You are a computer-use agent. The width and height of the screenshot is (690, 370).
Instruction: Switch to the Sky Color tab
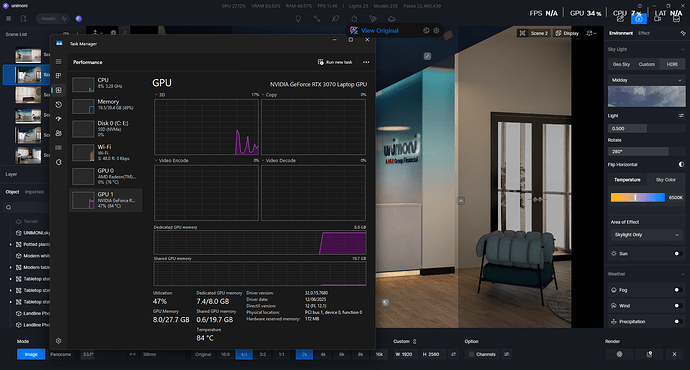(665, 180)
